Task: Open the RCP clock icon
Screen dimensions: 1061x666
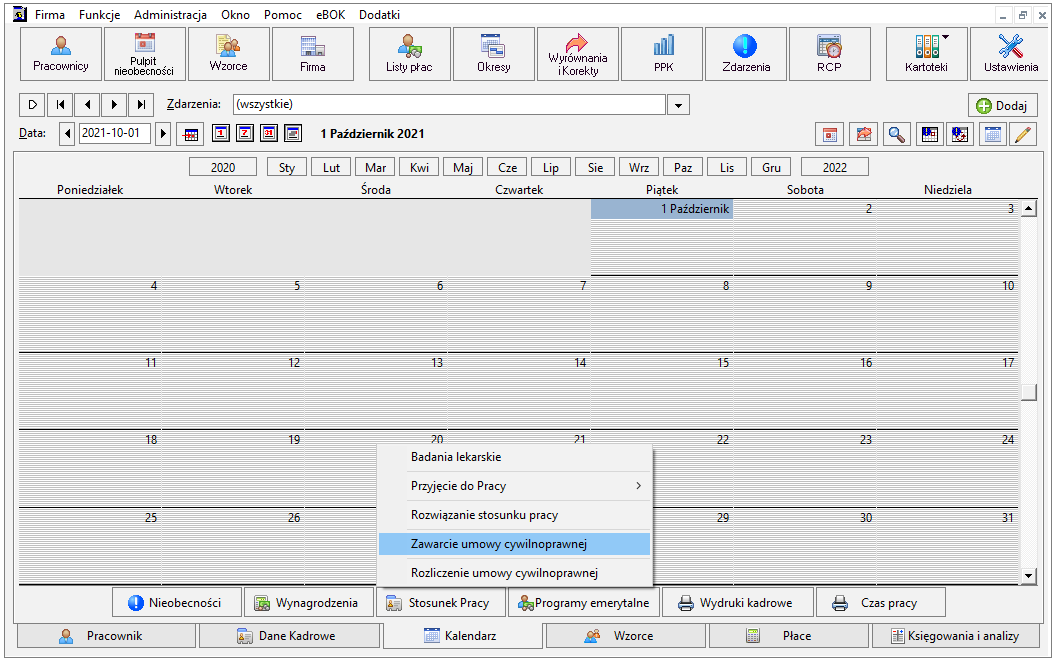Action: [x=829, y=54]
